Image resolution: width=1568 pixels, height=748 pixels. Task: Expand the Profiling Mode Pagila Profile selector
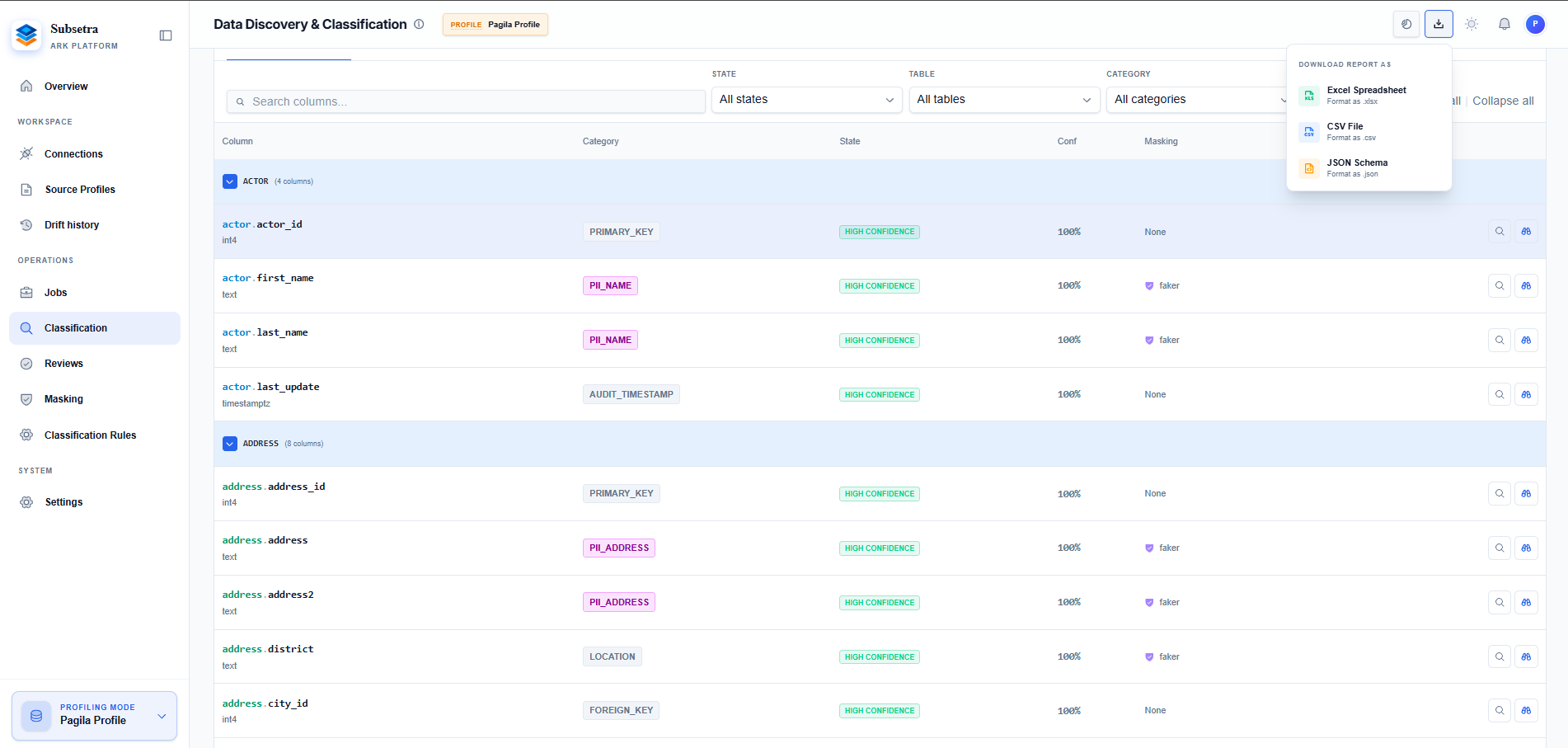tap(95, 715)
